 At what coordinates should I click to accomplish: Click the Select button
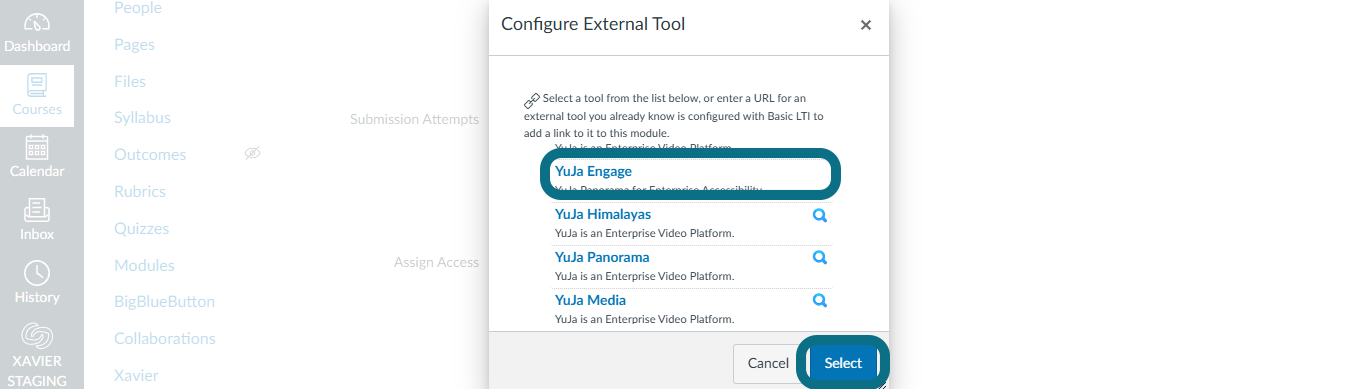843,363
